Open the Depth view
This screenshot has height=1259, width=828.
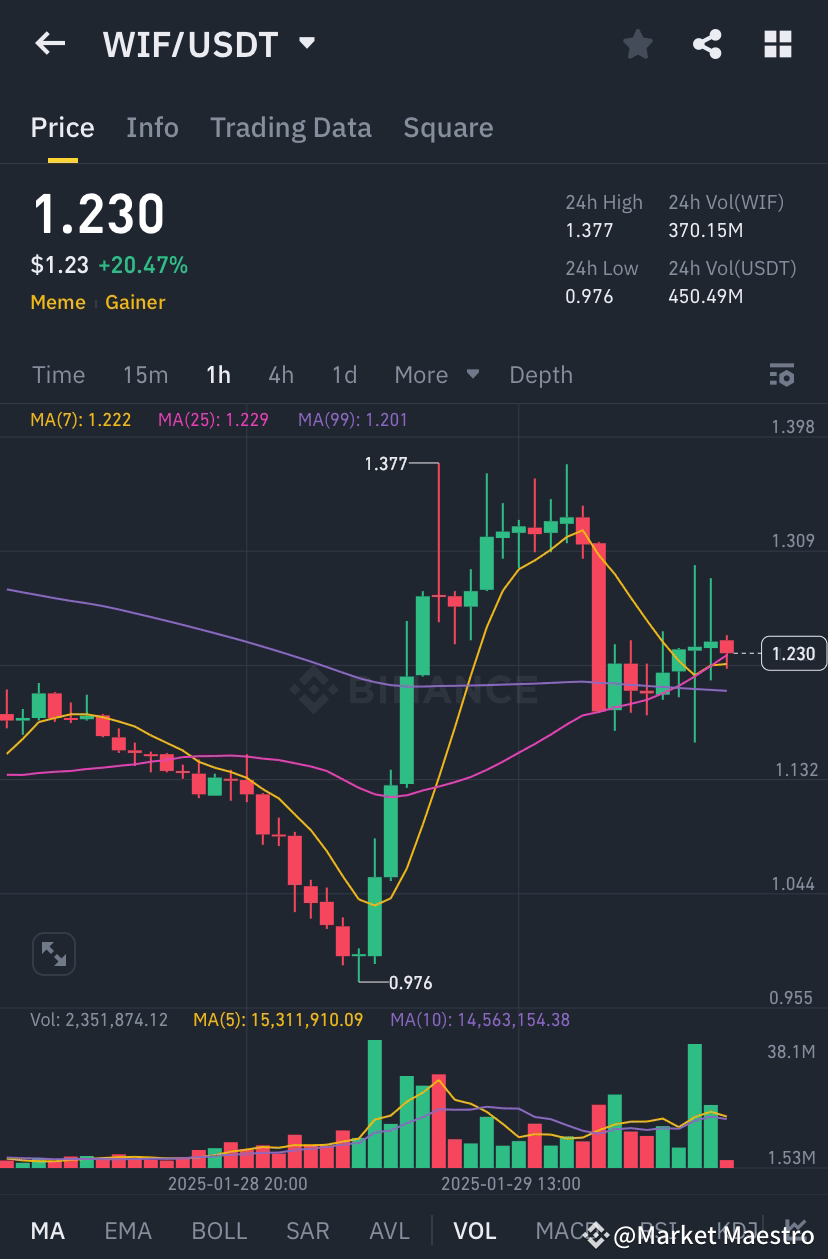pyautogui.click(x=541, y=375)
